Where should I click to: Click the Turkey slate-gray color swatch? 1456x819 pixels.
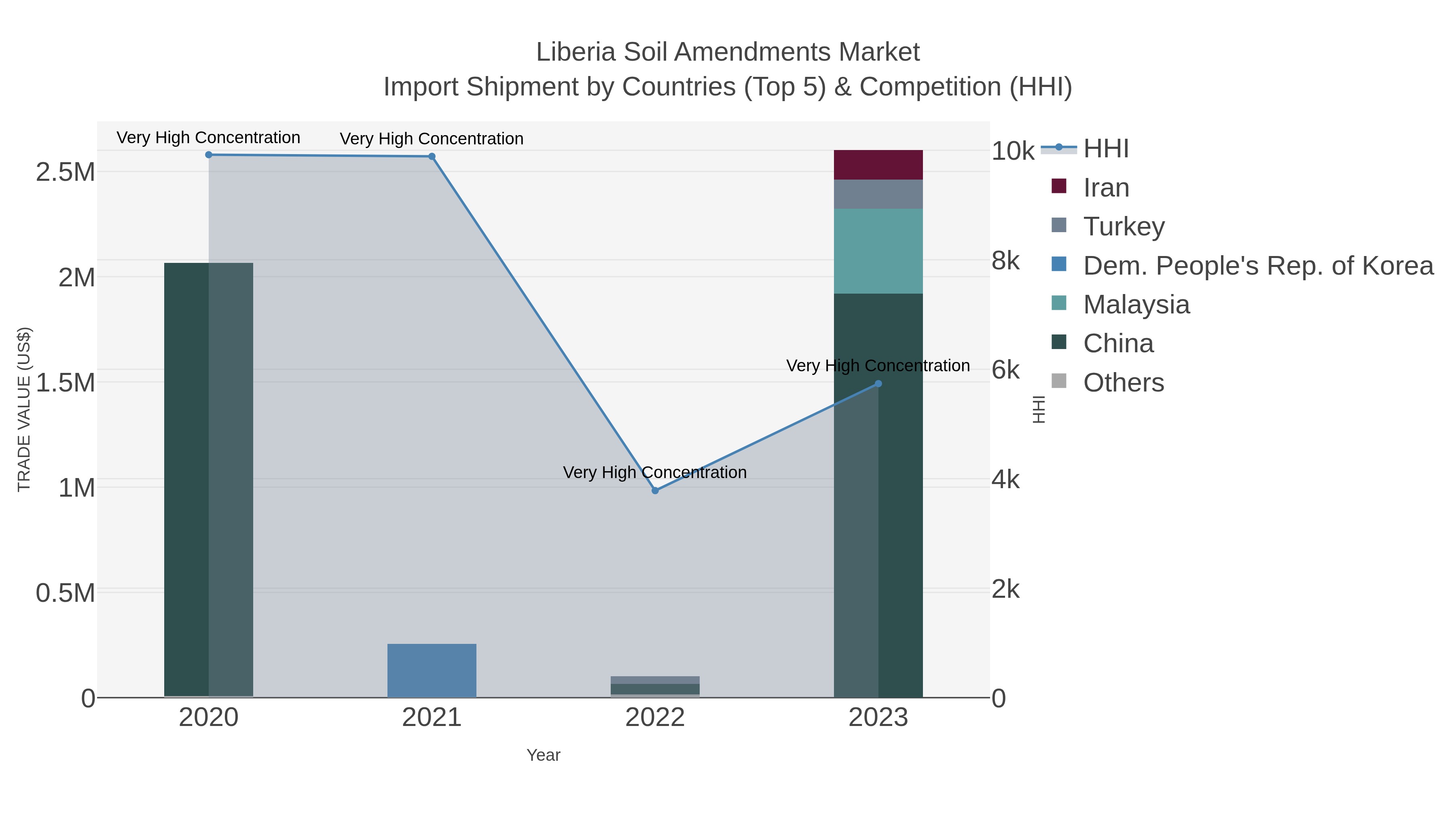1059,225
